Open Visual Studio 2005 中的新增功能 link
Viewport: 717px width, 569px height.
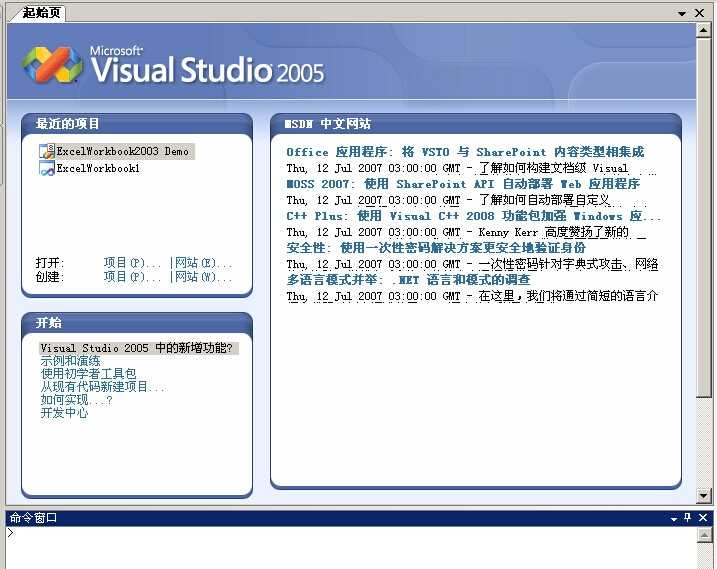137,348
